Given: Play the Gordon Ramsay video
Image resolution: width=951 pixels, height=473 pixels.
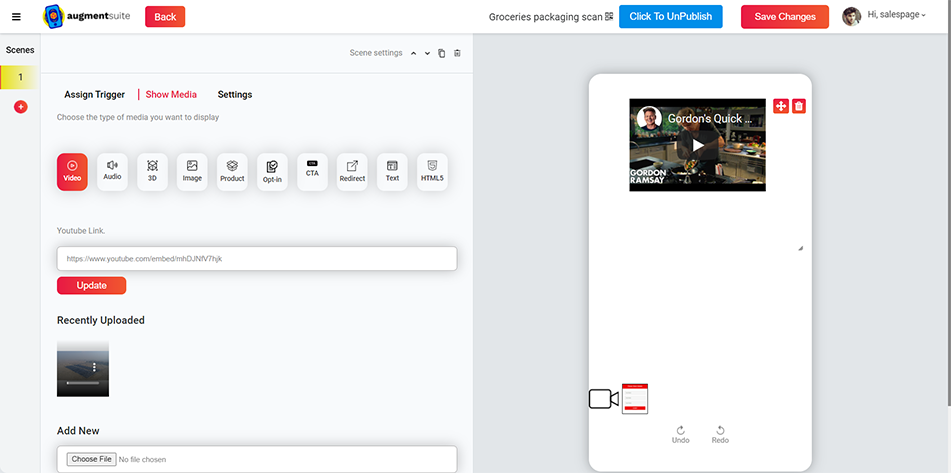Looking at the screenshot, I should pyautogui.click(x=698, y=145).
